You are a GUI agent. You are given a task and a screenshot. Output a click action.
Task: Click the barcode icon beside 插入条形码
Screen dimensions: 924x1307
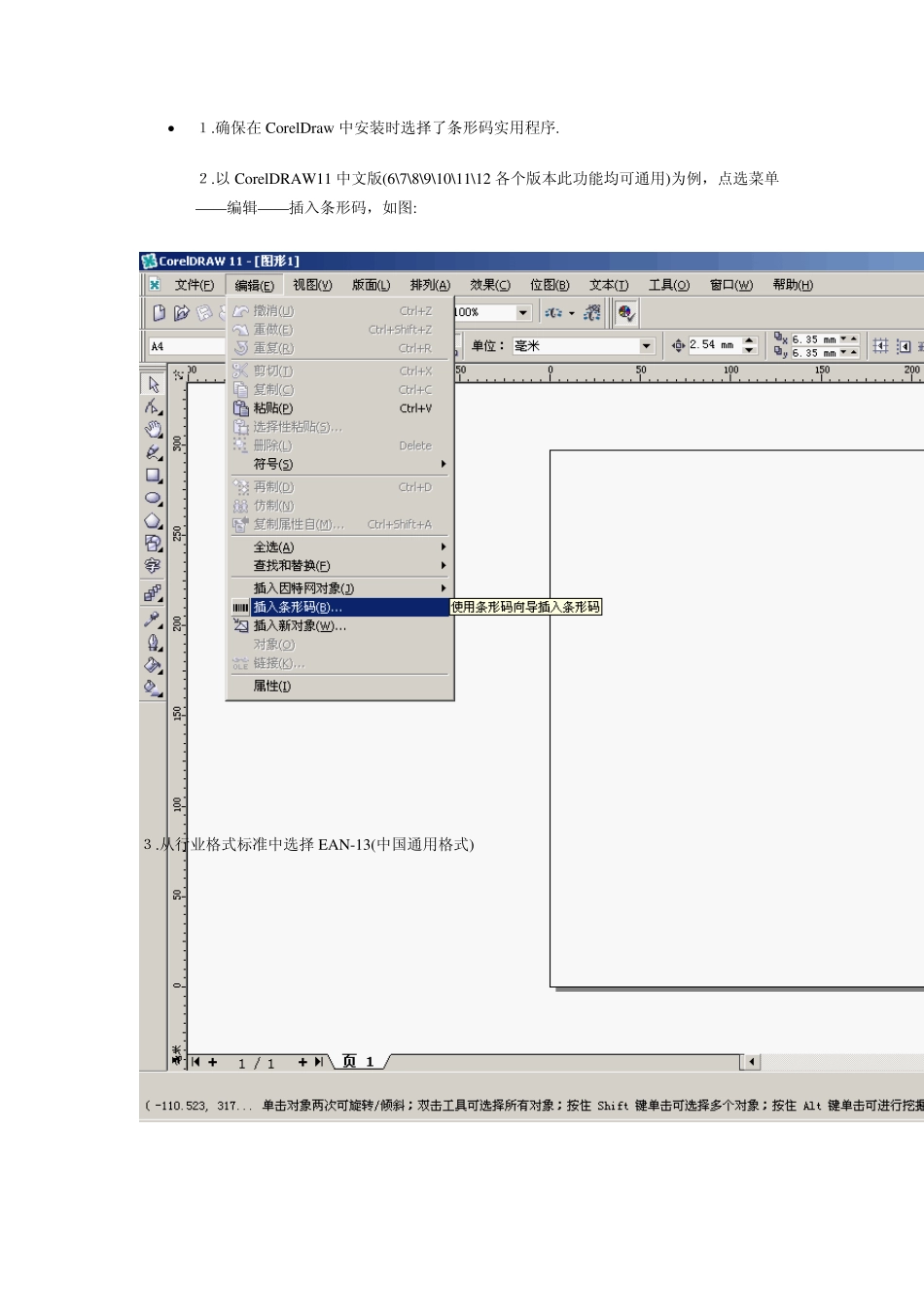(x=240, y=608)
